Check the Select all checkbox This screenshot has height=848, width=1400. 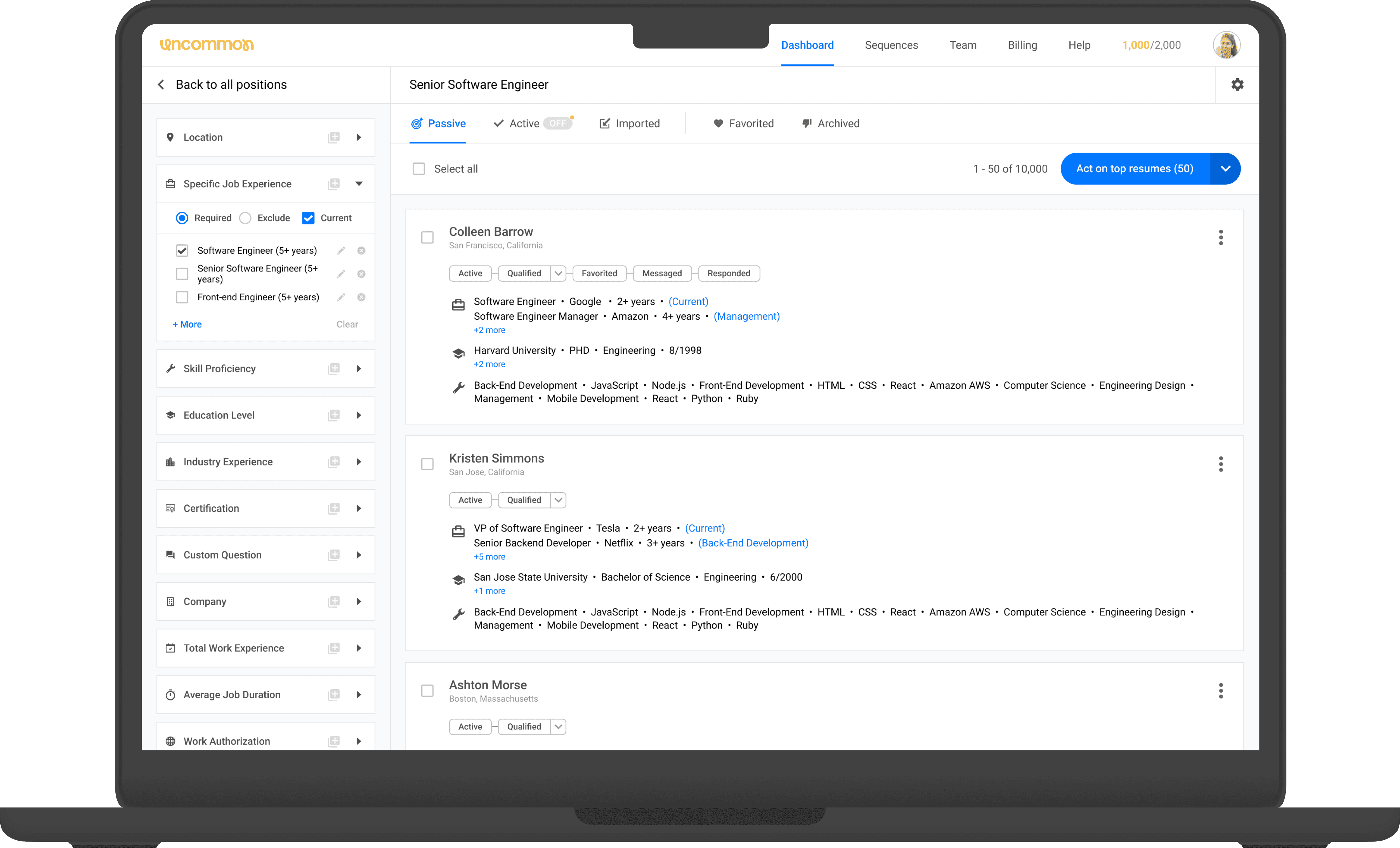tap(419, 169)
